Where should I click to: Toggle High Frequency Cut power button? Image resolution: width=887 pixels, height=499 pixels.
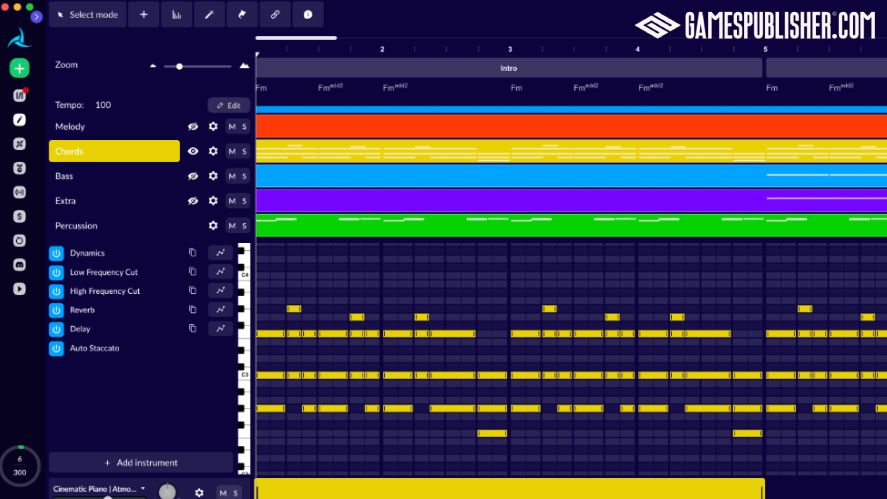coord(56,291)
